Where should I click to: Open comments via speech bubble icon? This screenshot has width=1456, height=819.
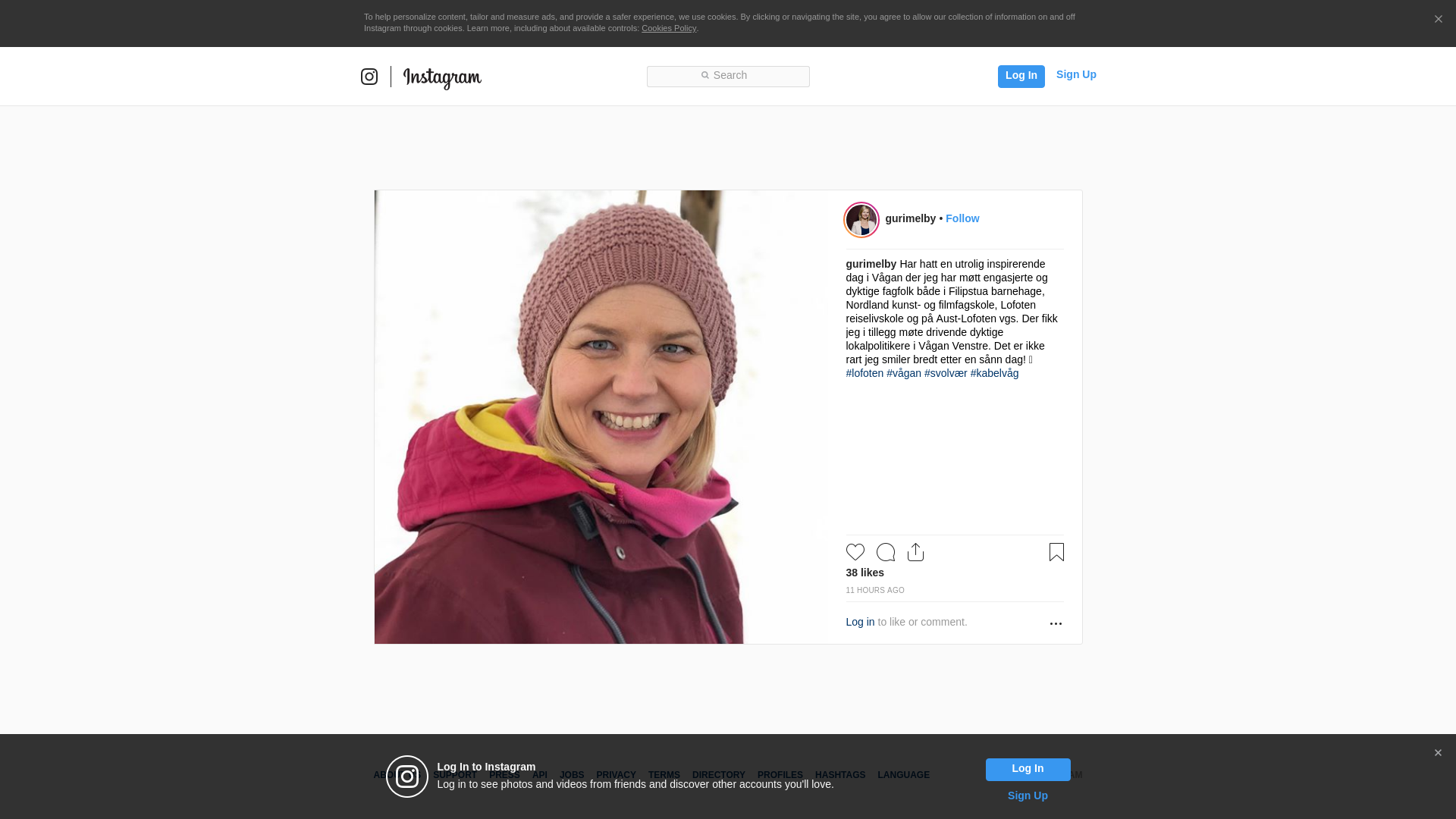click(885, 552)
